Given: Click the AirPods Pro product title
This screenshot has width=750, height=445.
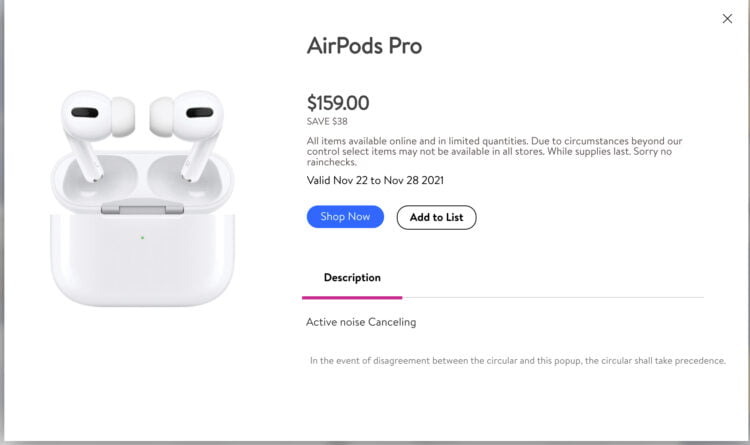Looking at the screenshot, I should [x=364, y=46].
